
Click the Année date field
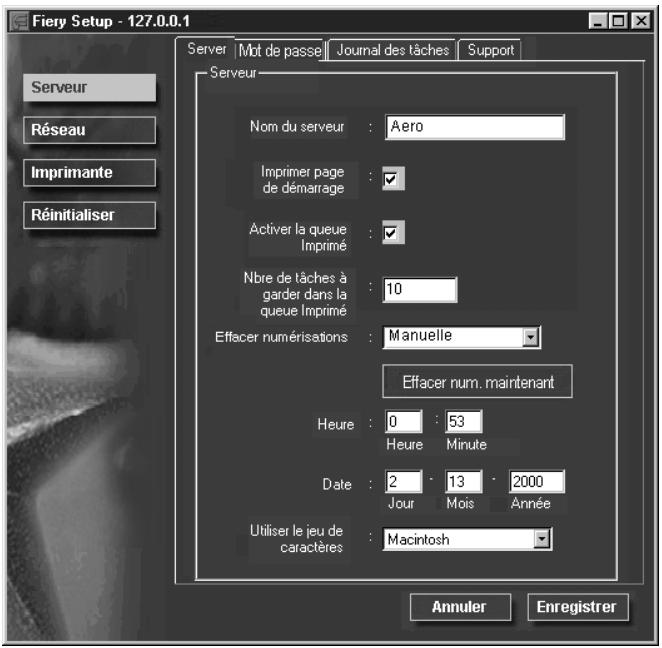(x=537, y=481)
